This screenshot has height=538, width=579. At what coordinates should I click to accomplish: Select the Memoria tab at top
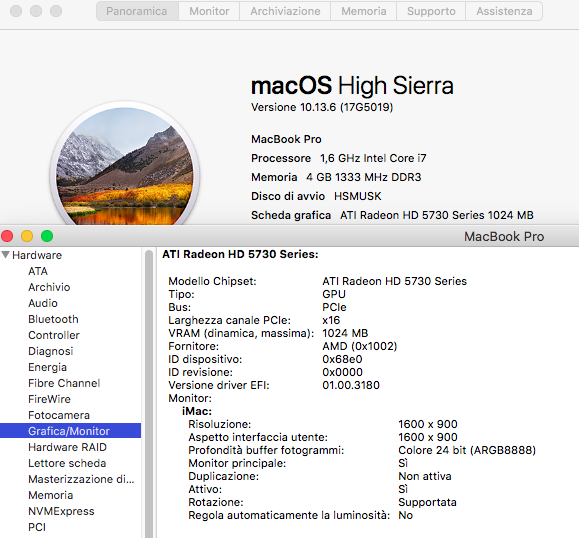(363, 11)
